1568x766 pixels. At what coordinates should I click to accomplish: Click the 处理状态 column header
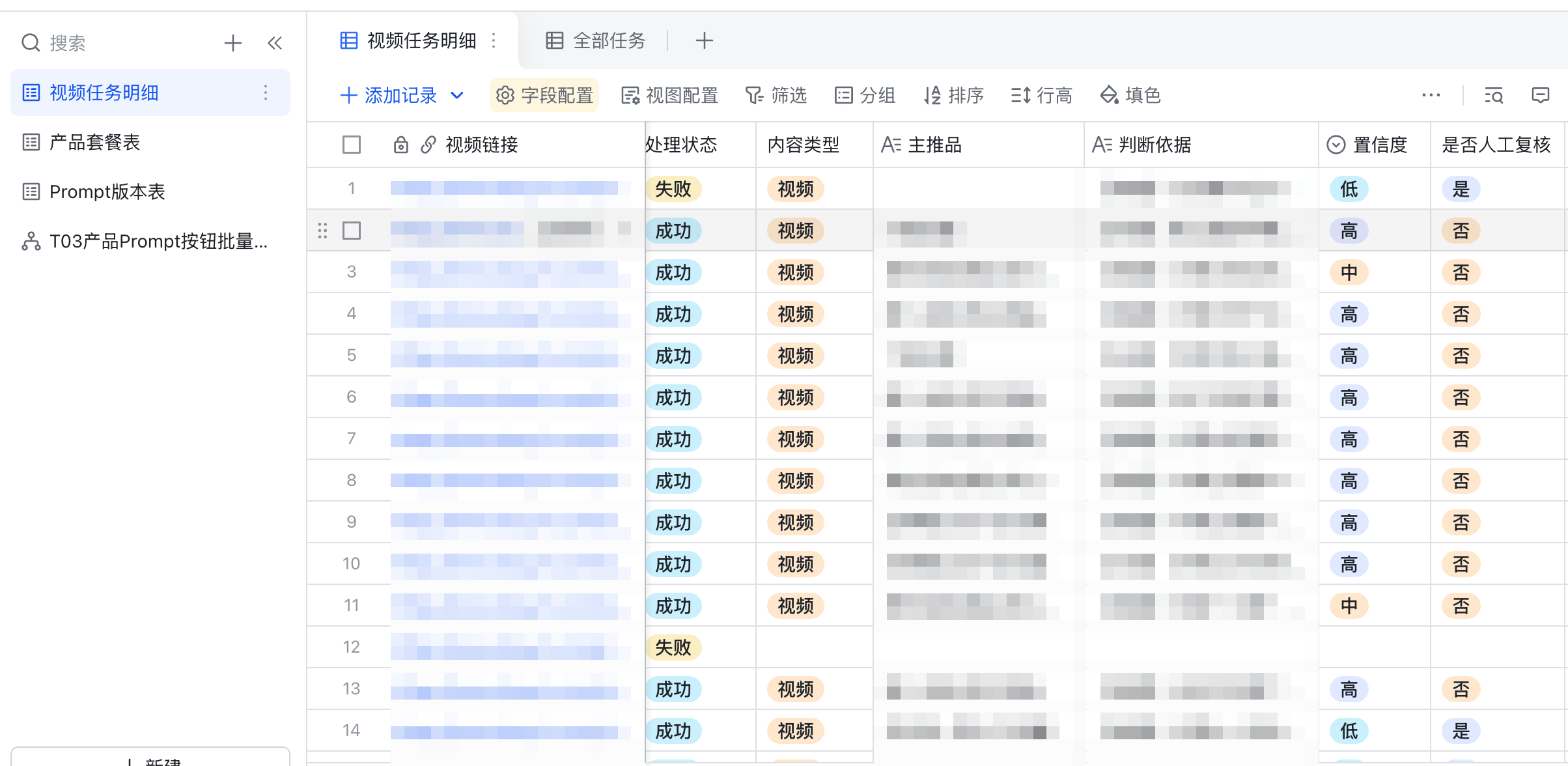(701, 145)
